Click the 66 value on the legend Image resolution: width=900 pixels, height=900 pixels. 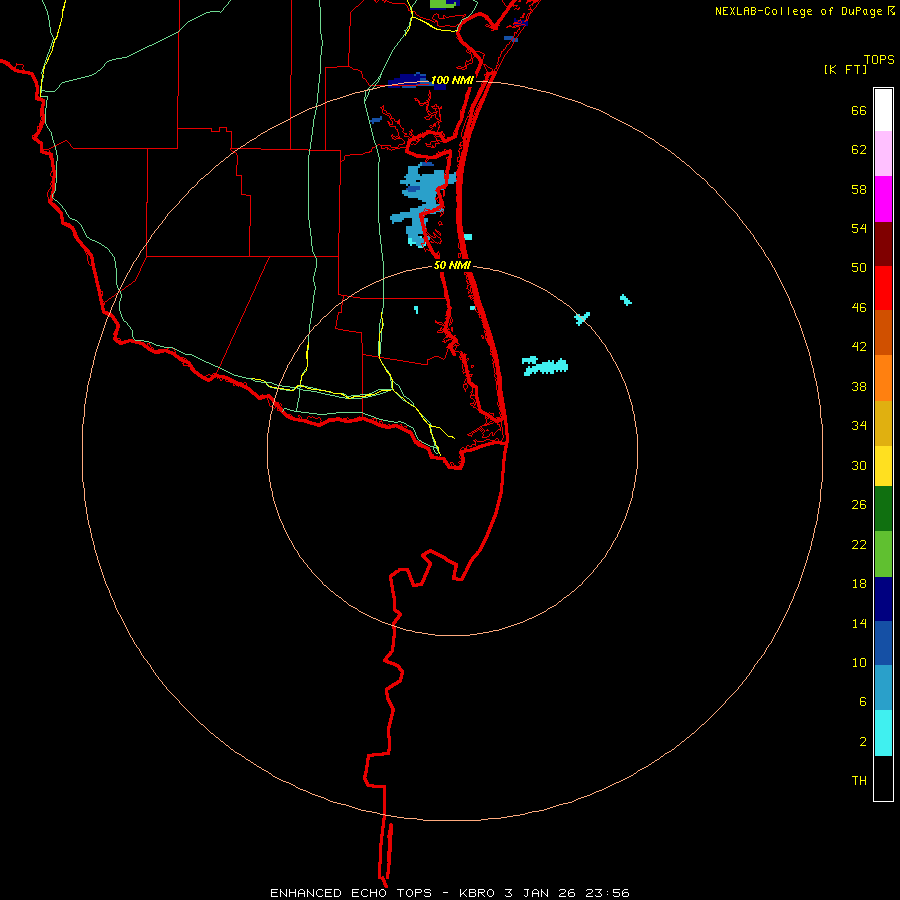(x=859, y=110)
